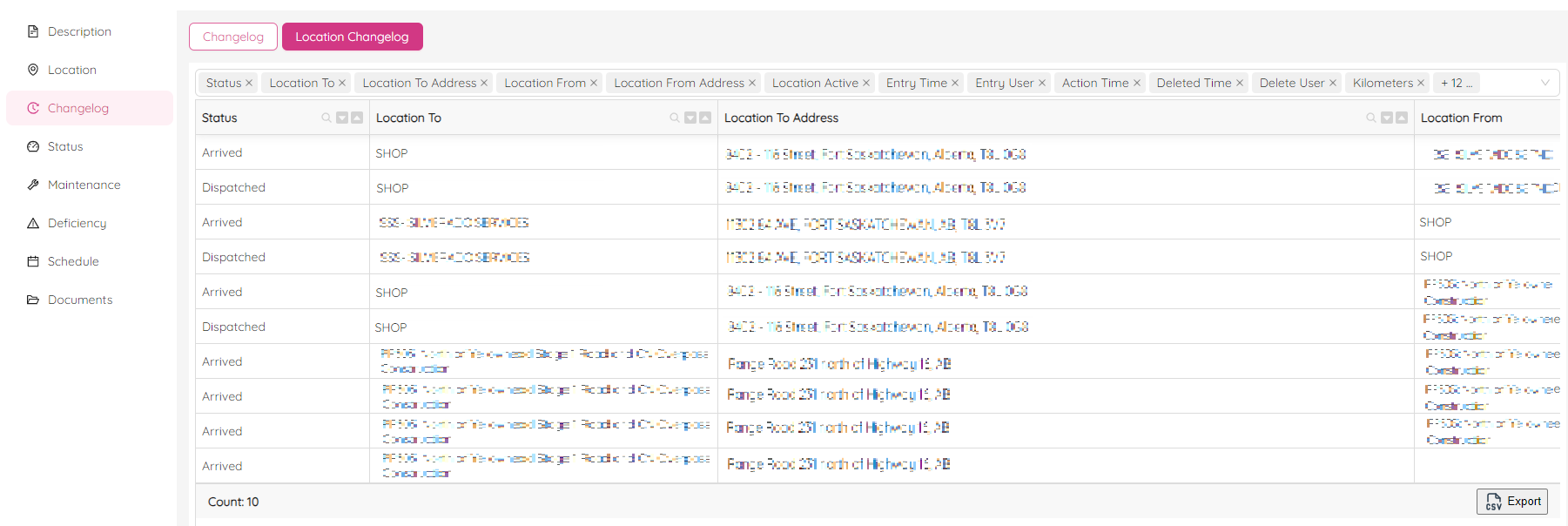
Task: Search within the Location To column
Action: [x=675, y=118]
